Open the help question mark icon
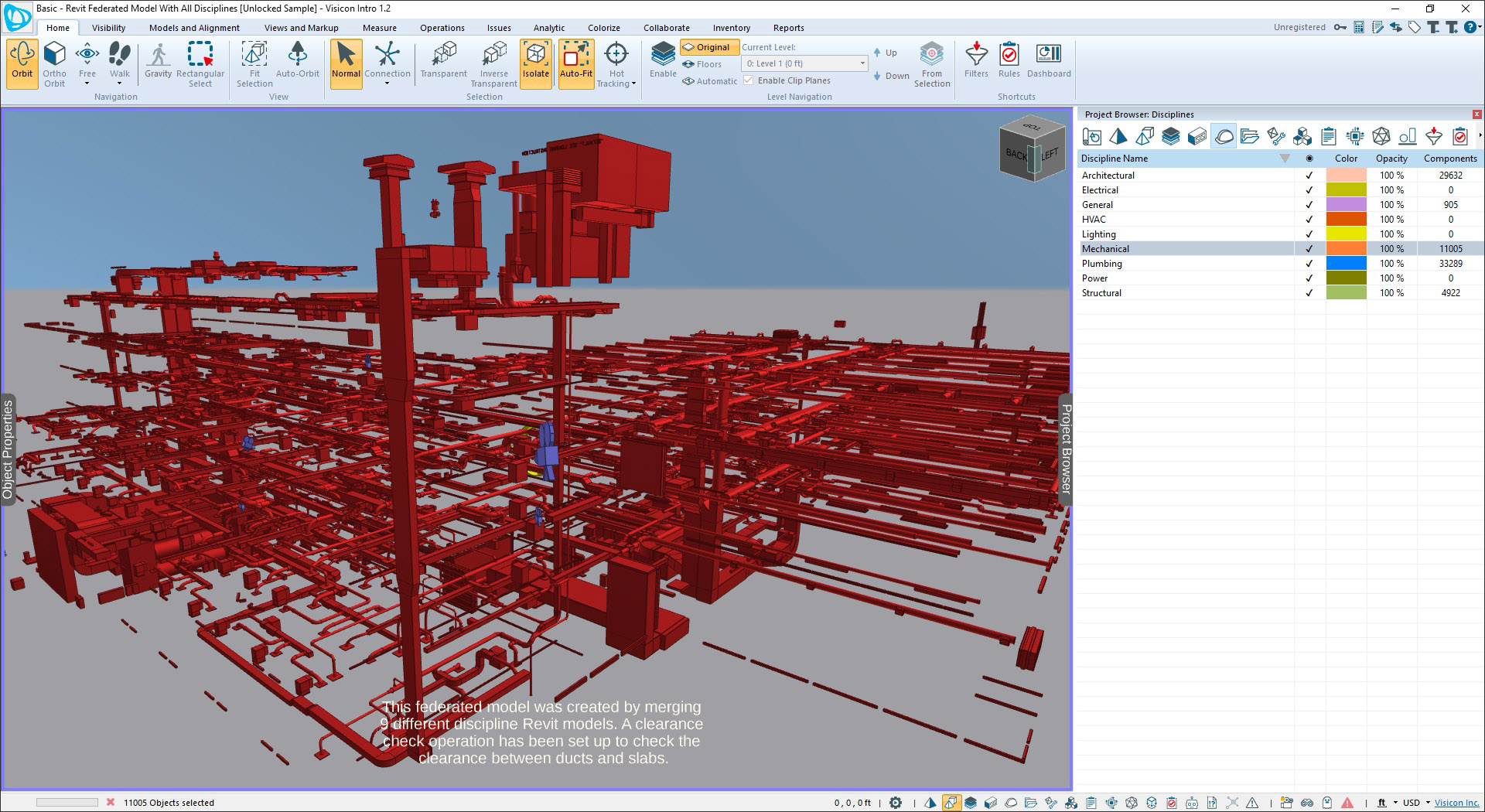 [1470, 27]
